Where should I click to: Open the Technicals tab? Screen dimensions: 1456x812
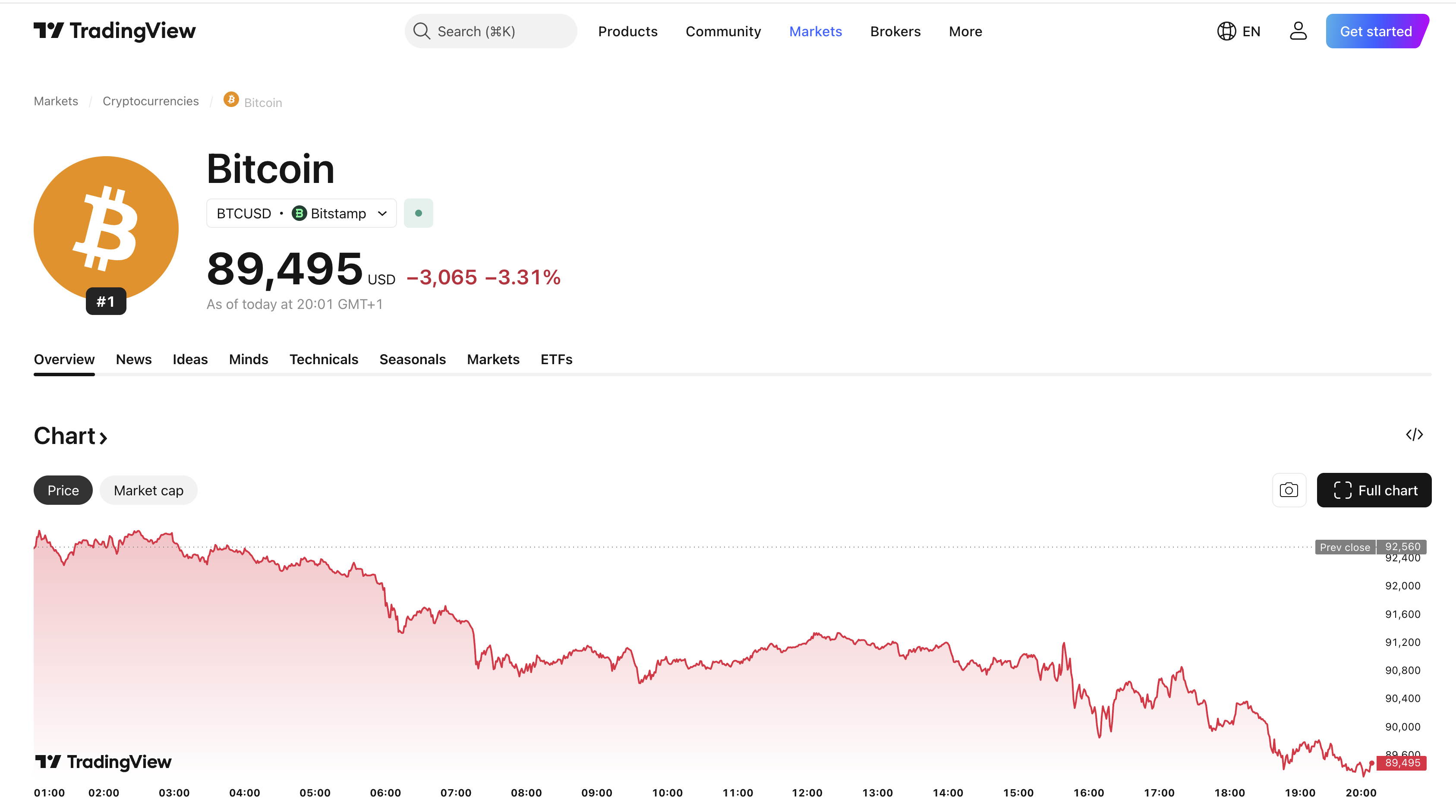[323, 359]
